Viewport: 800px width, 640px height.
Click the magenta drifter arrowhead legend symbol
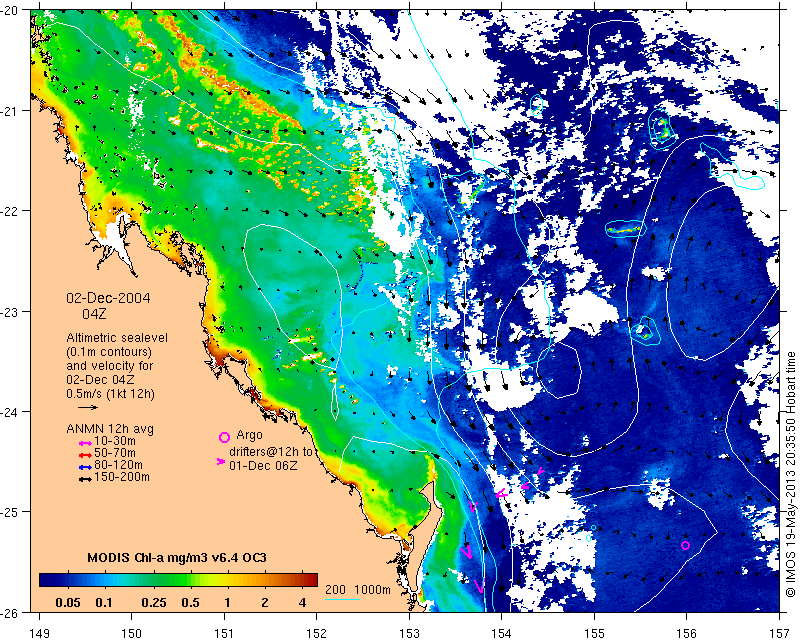[x=220, y=461]
